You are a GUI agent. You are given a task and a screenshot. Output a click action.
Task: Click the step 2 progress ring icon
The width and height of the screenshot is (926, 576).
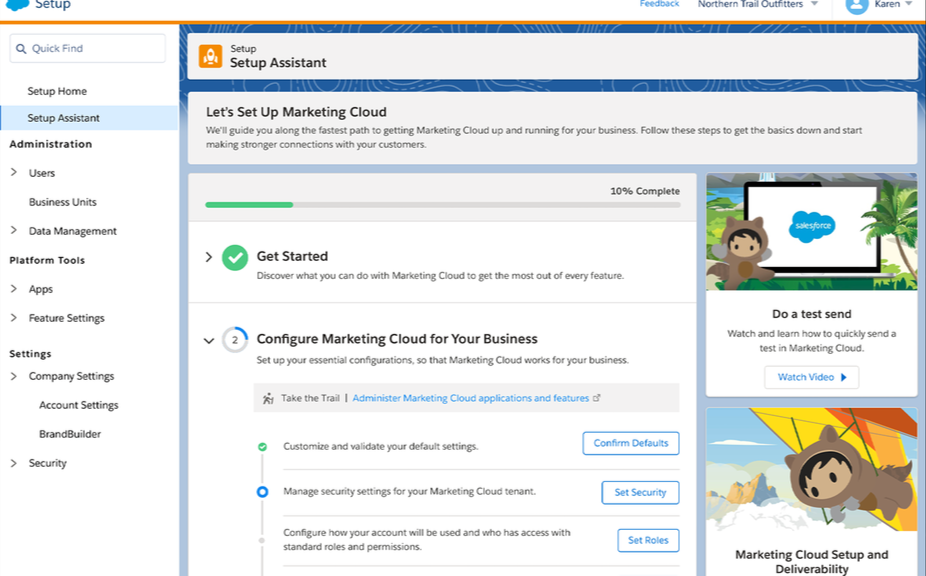[x=235, y=340]
